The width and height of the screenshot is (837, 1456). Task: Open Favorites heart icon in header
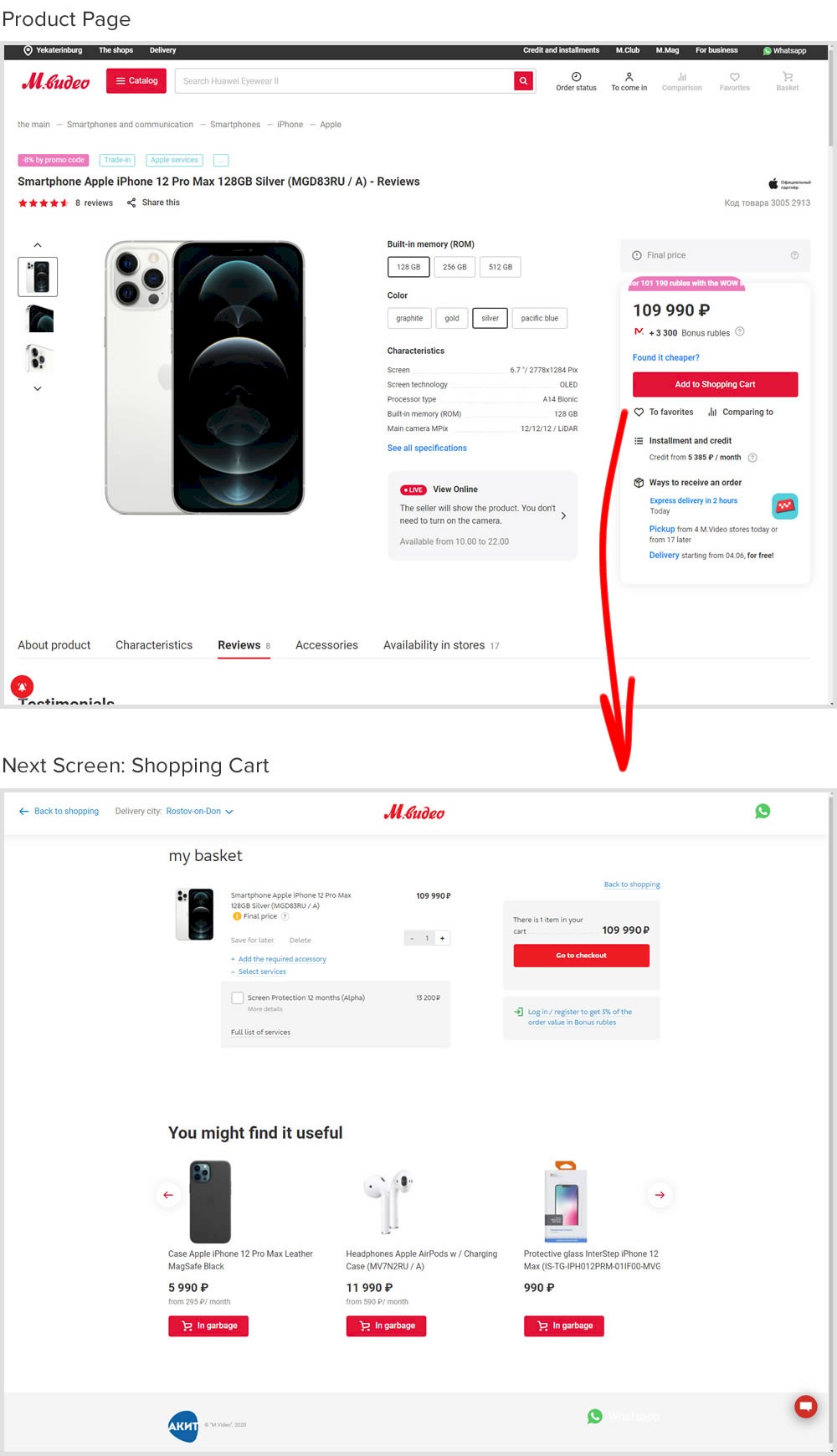[735, 77]
